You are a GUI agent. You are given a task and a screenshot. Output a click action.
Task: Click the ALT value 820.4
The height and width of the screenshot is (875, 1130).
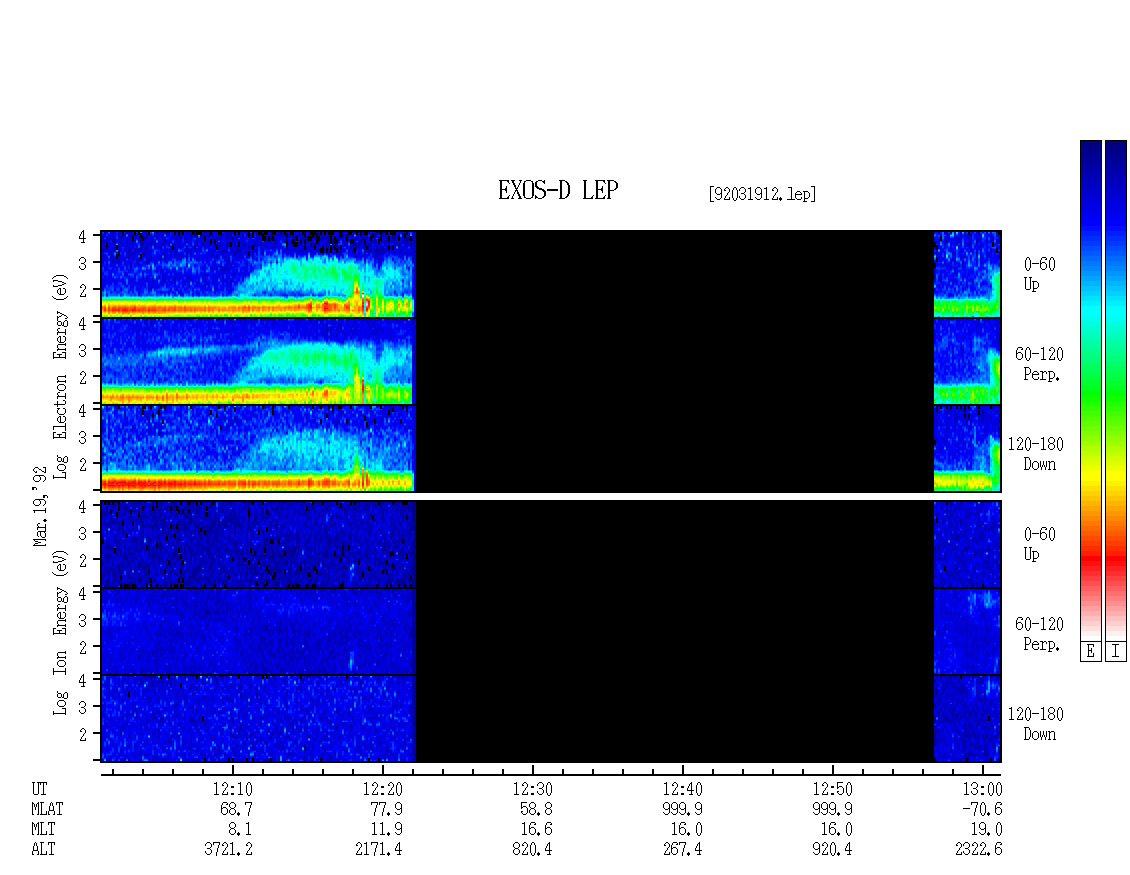click(x=532, y=850)
